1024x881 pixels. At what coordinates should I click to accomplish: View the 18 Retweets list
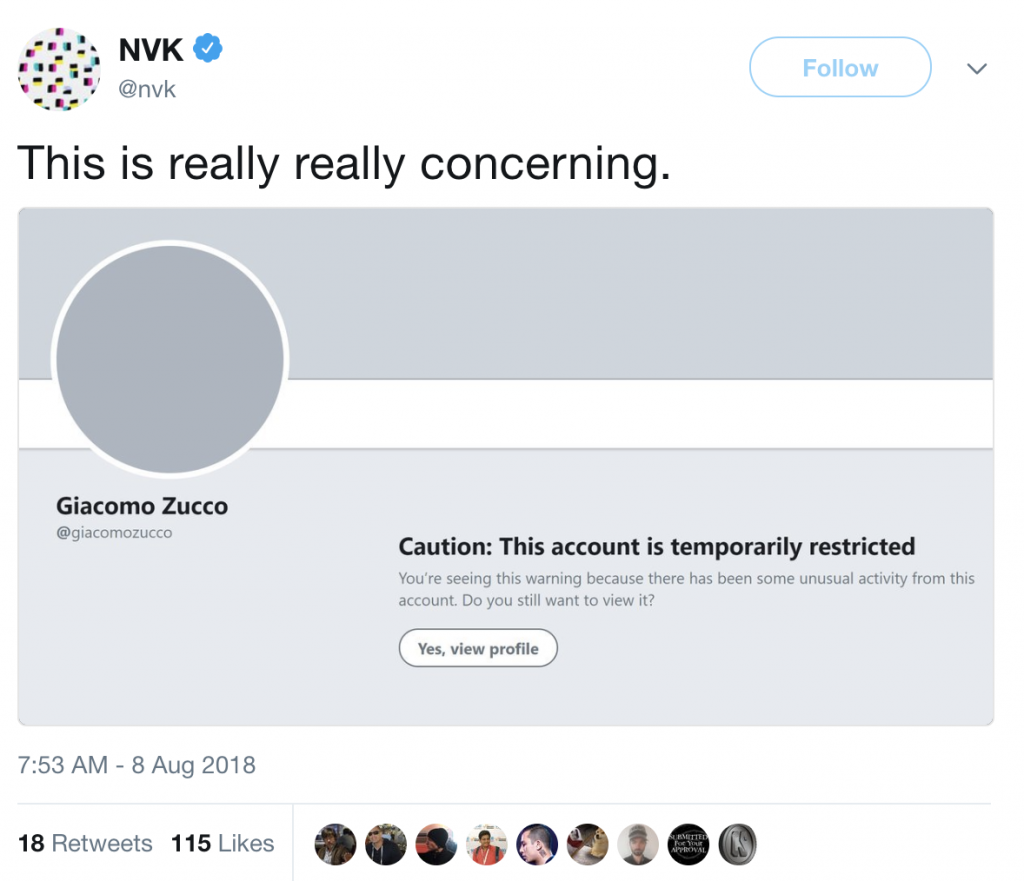point(85,843)
